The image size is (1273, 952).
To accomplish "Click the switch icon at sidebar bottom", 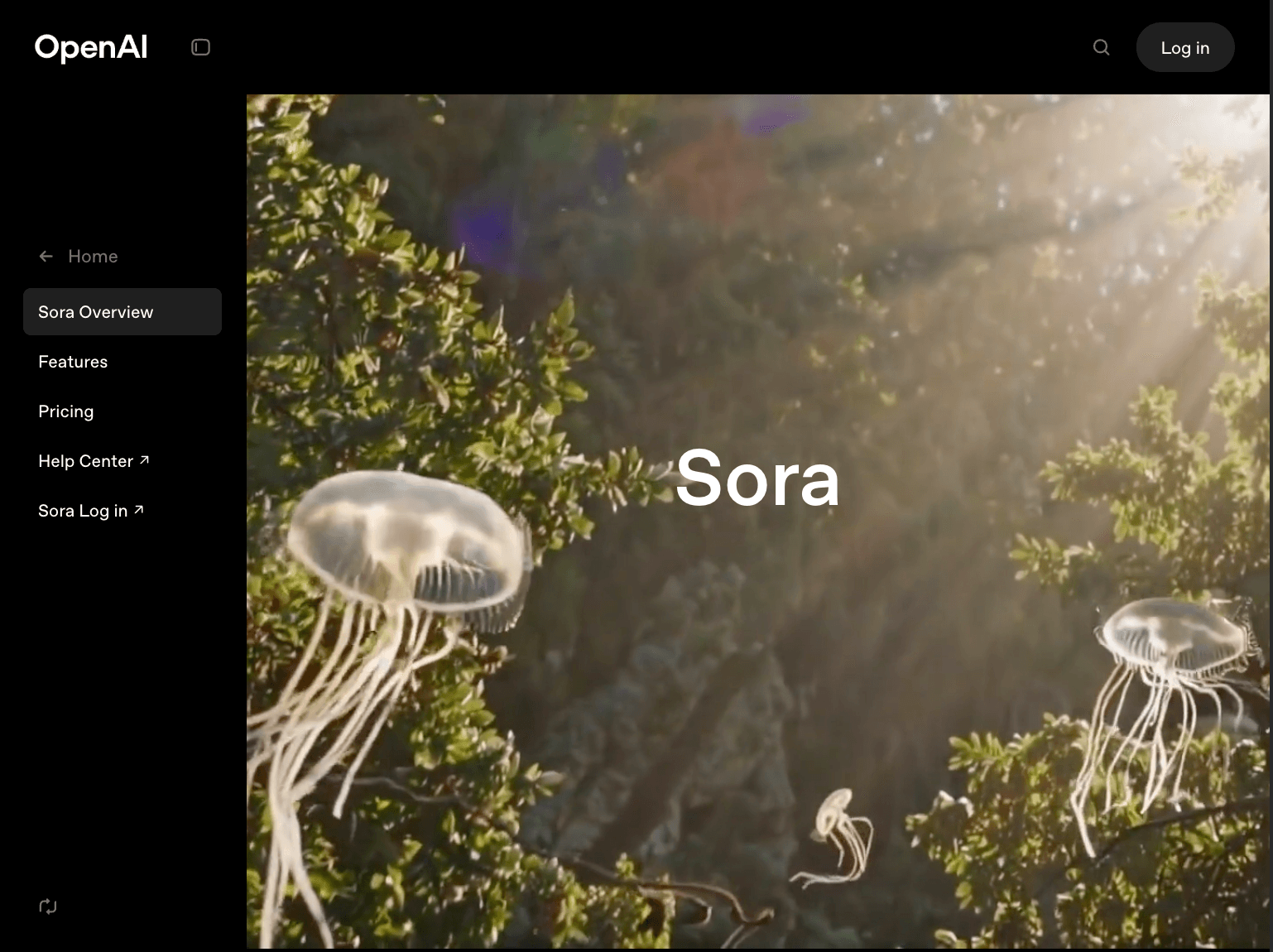I will pos(48,906).
